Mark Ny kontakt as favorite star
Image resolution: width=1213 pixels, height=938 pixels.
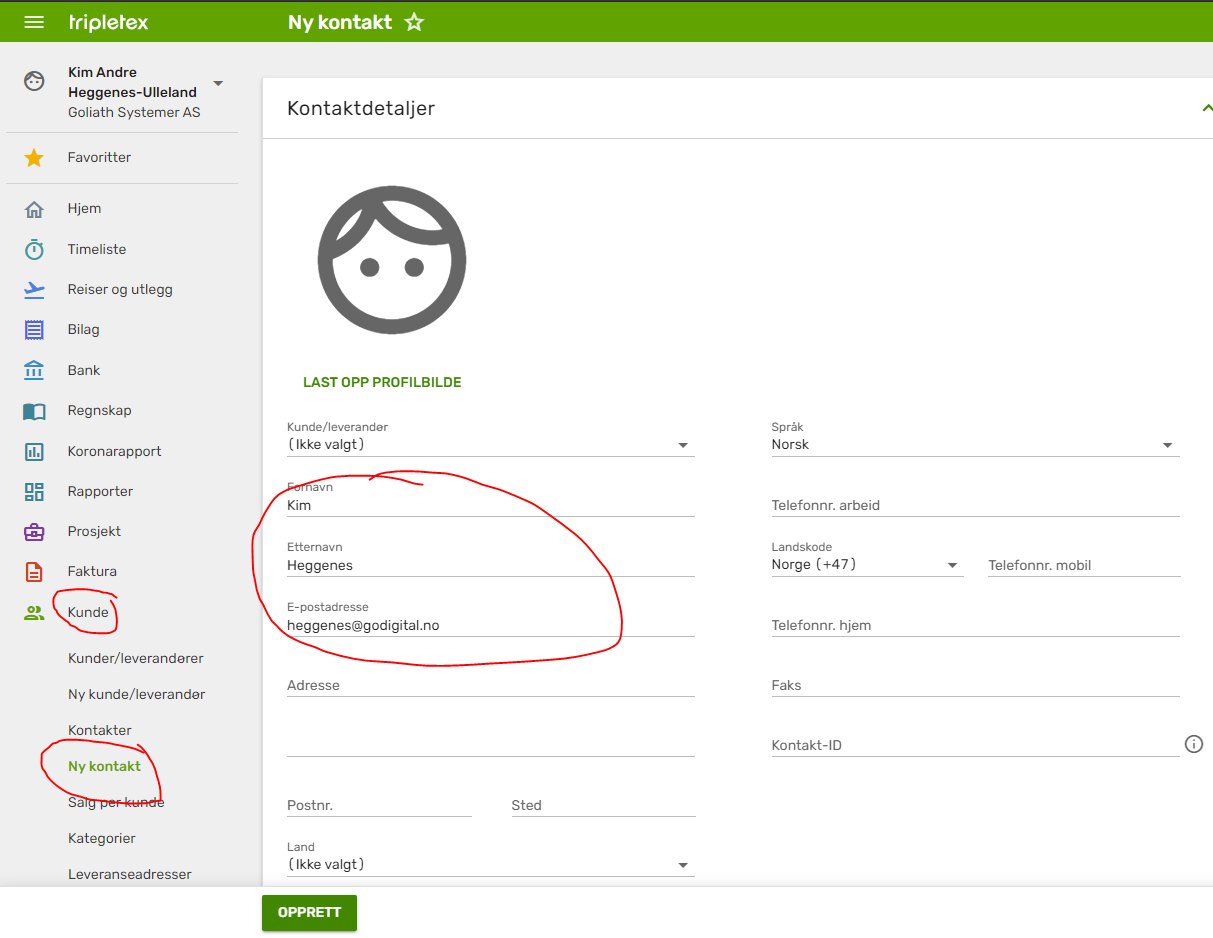[x=414, y=22]
